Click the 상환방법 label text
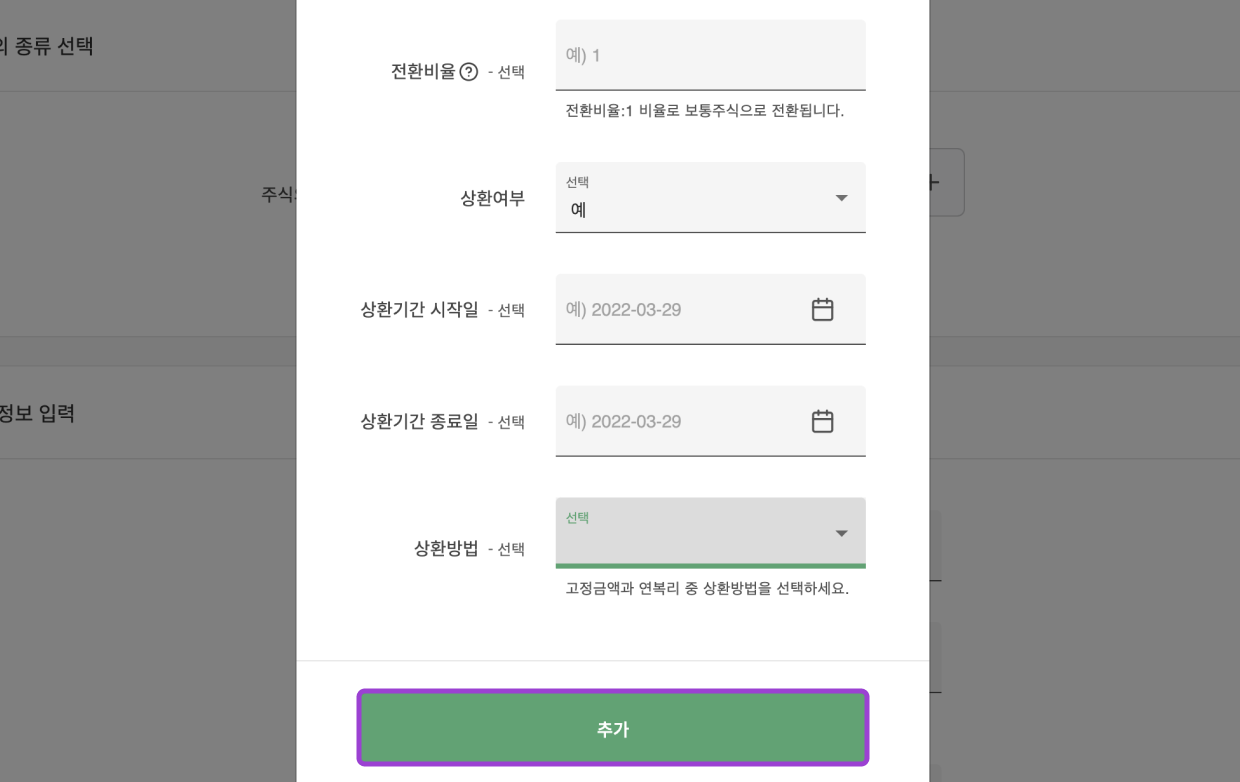The image size is (1240, 782). (x=446, y=549)
